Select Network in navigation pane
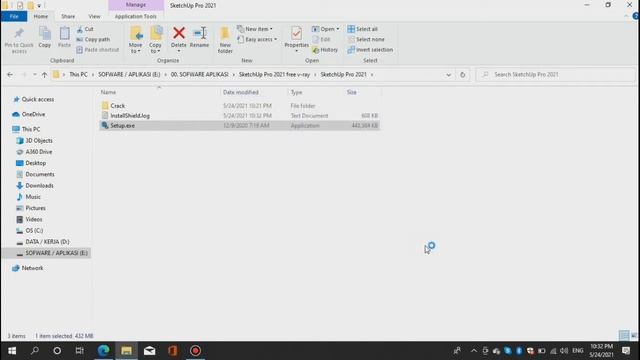 click(x=32, y=268)
